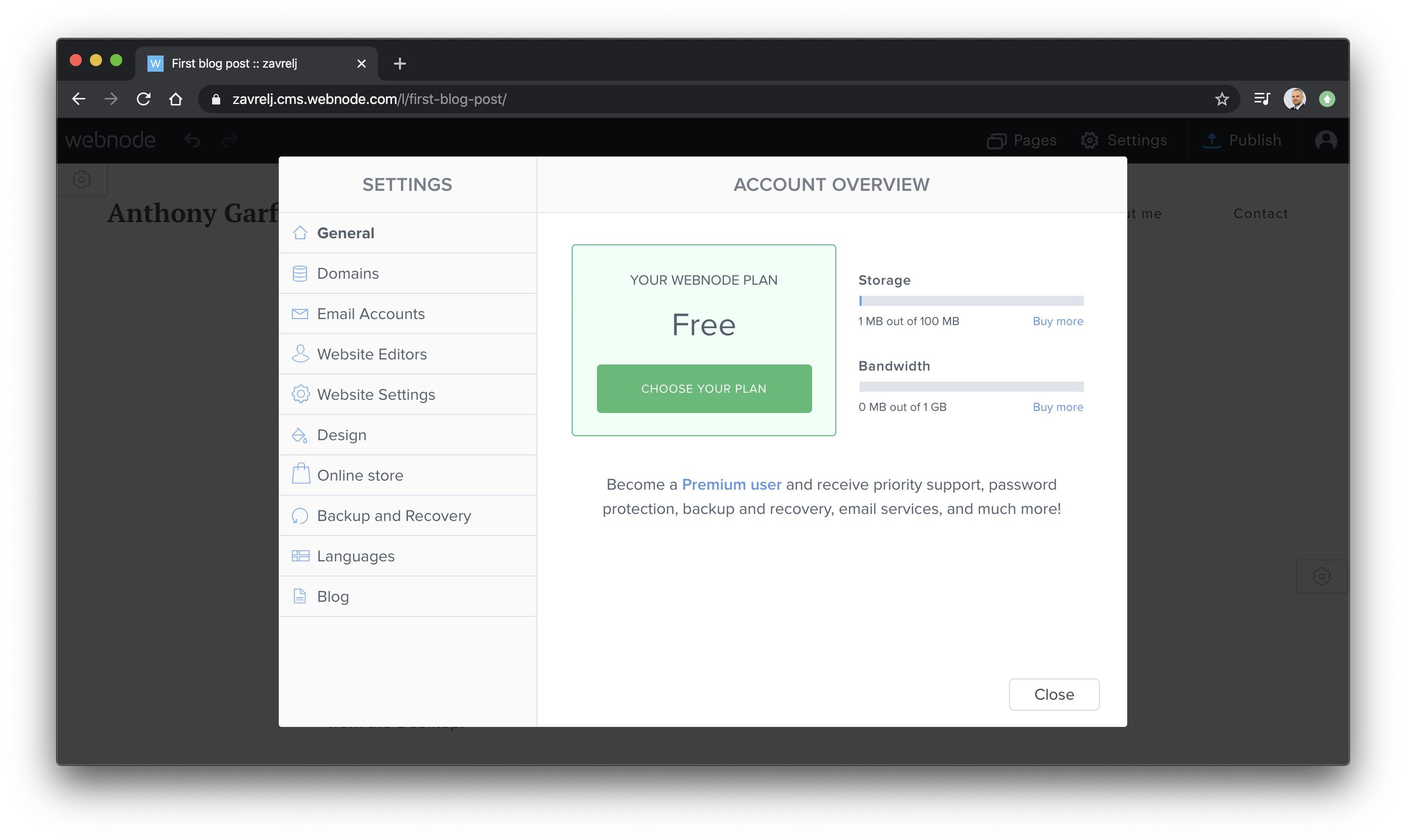Click the green update extension icon
This screenshot has width=1406, height=840.
coord(1327,99)
